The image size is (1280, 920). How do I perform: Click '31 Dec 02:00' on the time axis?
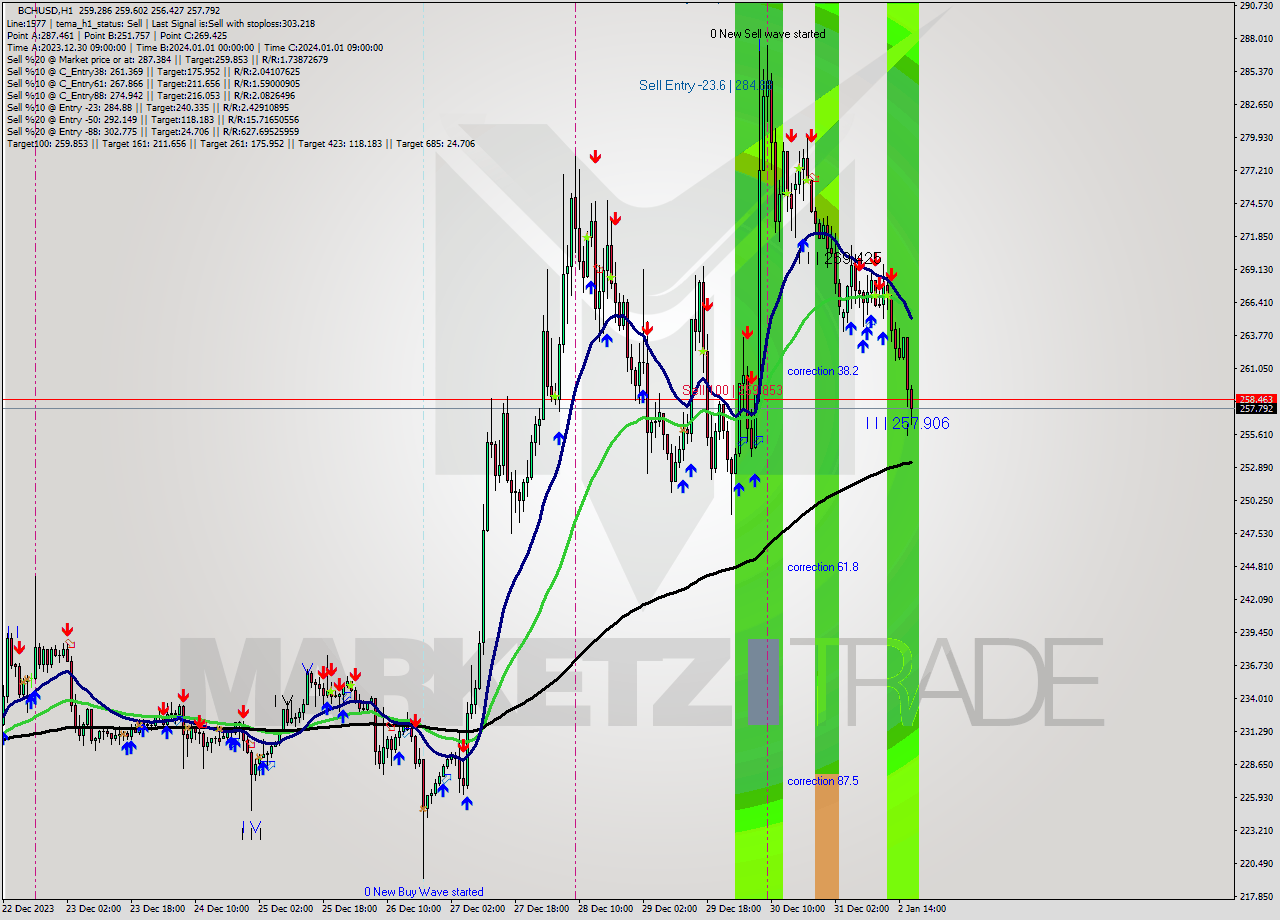click(x=864, y=909)
